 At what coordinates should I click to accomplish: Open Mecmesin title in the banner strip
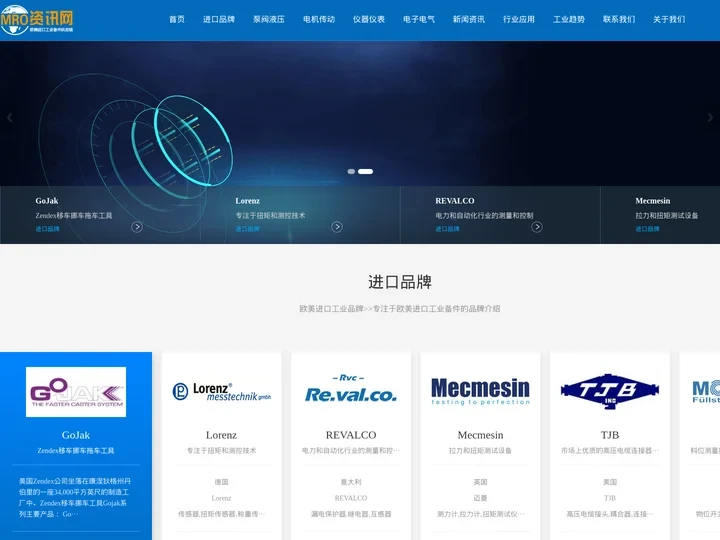[x=653, y=201]
